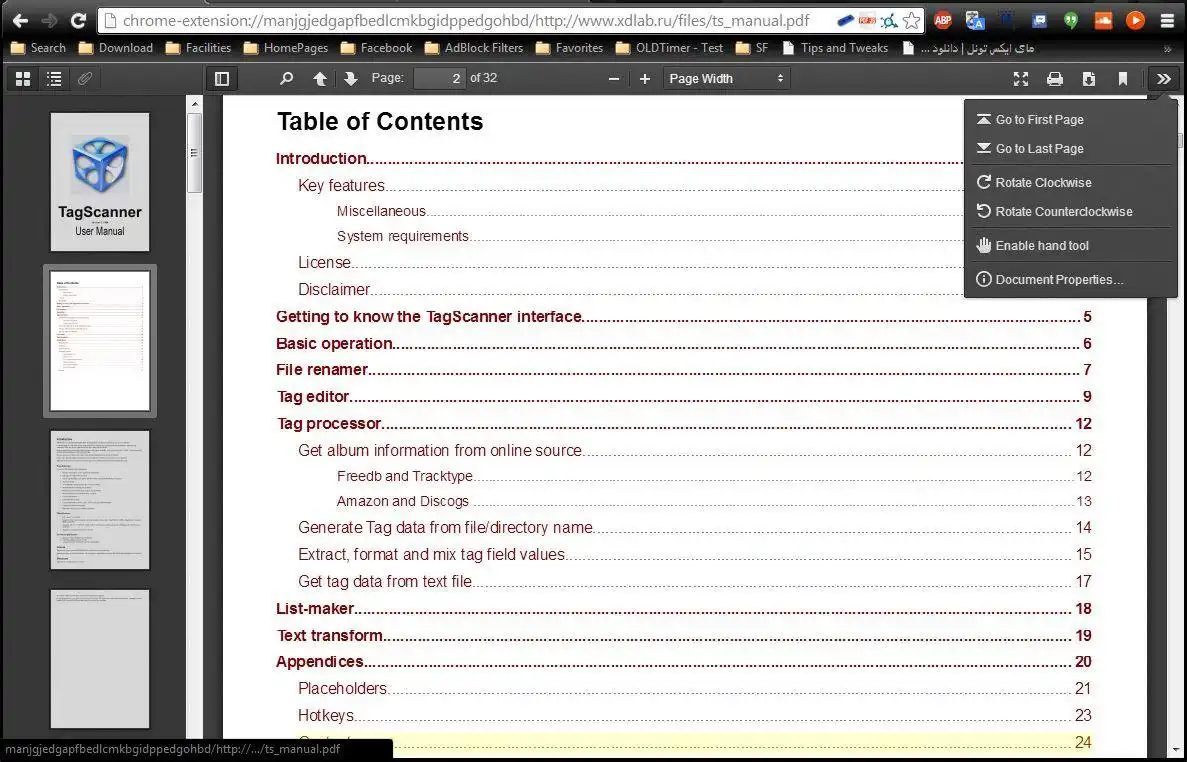Open the Chrome hamburger menu

coord(1167,20)
